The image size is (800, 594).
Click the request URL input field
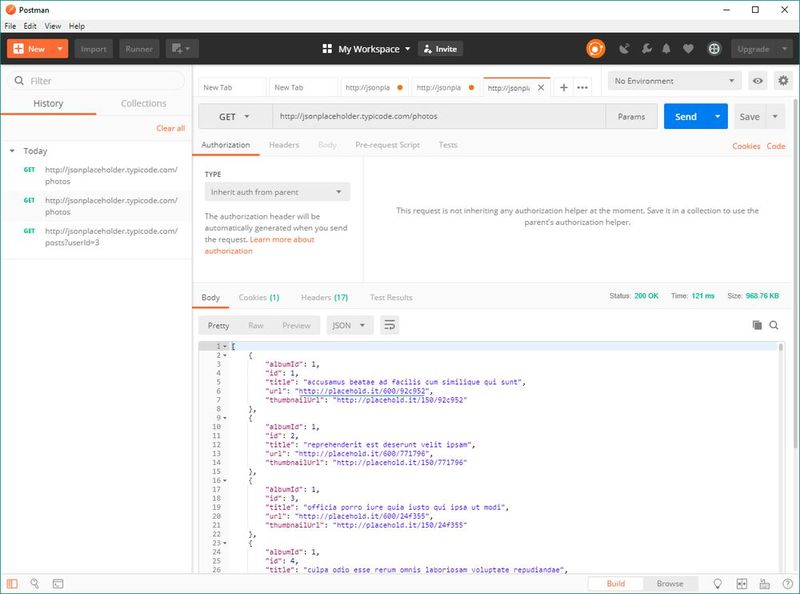pos(439,116)
